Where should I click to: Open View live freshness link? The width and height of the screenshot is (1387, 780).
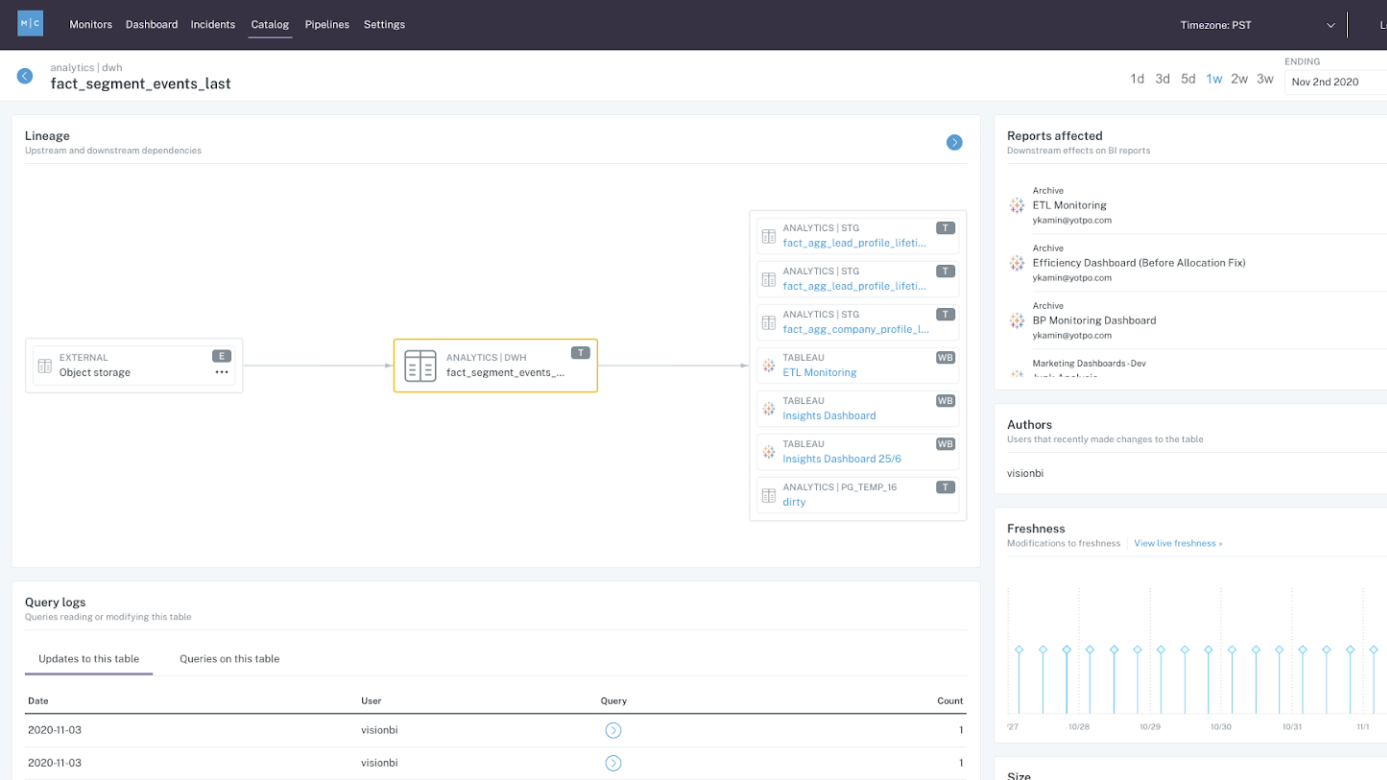(x=1178, y=544)
